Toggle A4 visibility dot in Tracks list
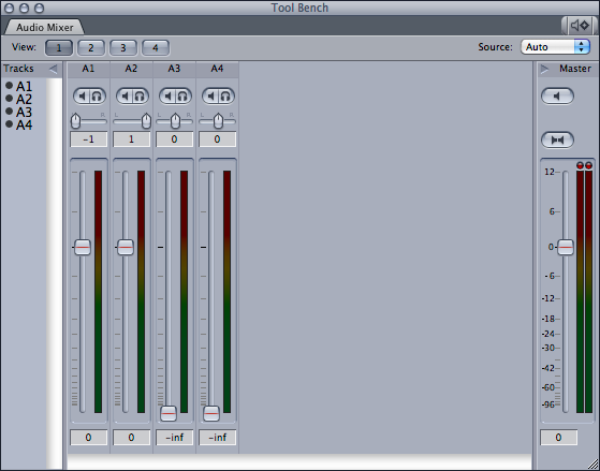 [9, 124]
